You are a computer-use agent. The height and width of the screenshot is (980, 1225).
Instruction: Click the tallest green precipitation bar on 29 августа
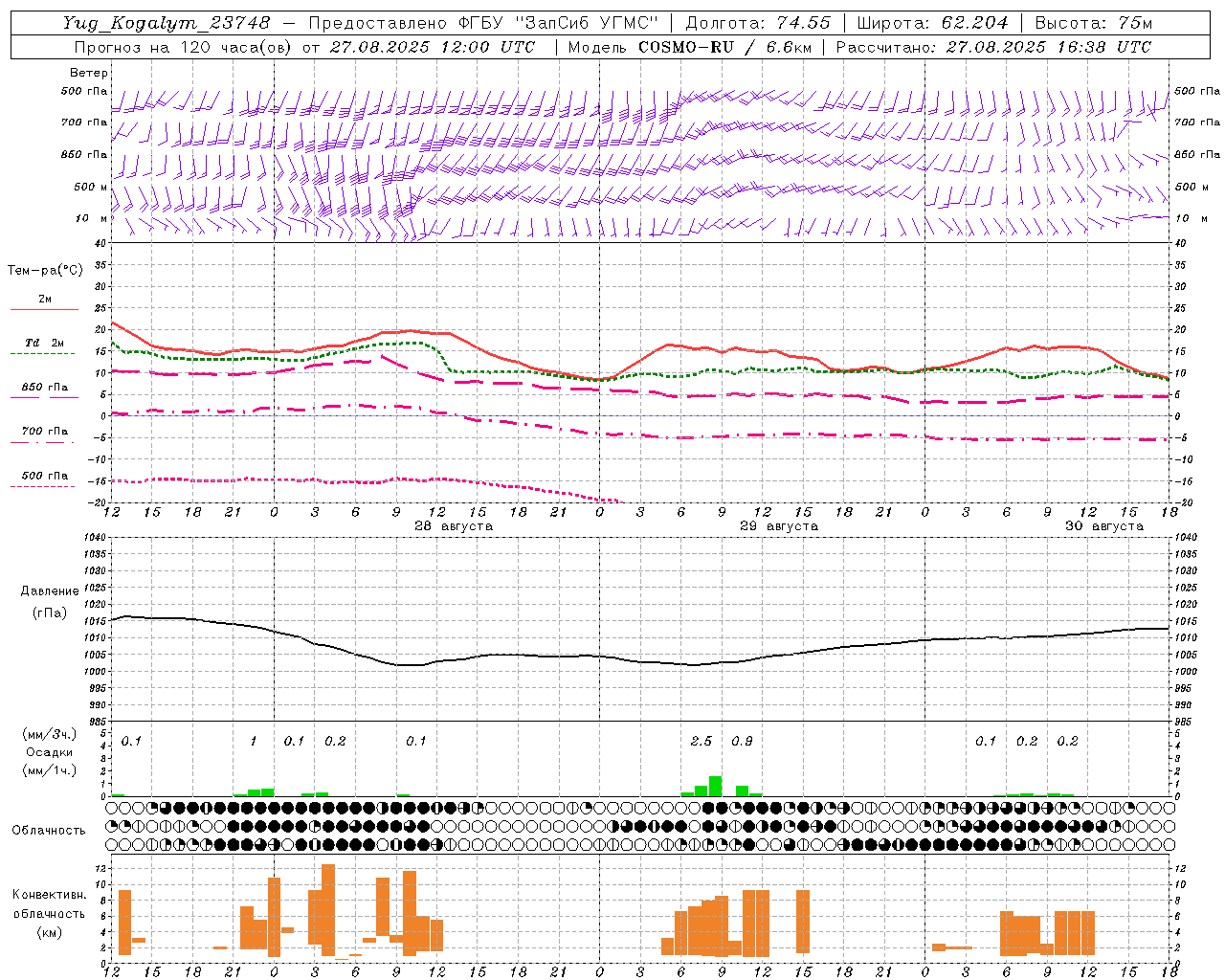pos(715,786)
